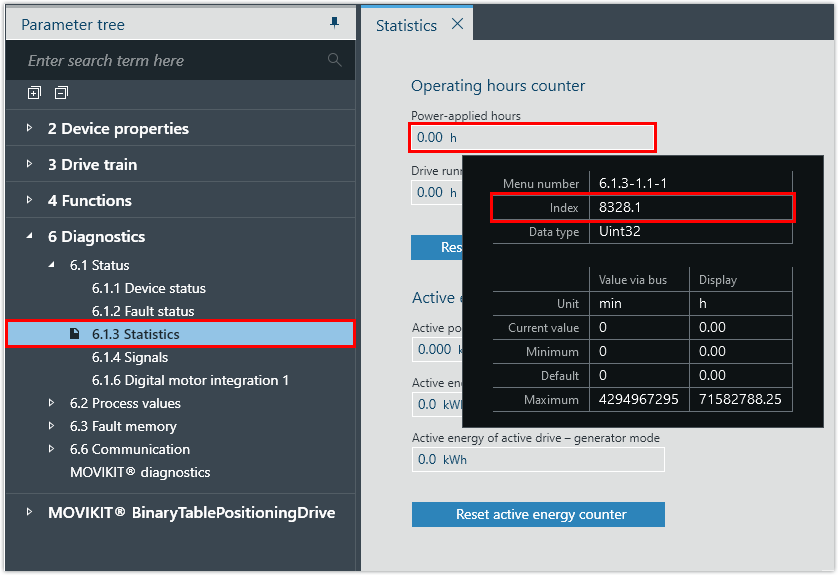Image resolution: width=838 pixels, height=575 pixels.
Task: Expand 2 Device properties node
Action: pyautogui.click(x=30, y=129)
